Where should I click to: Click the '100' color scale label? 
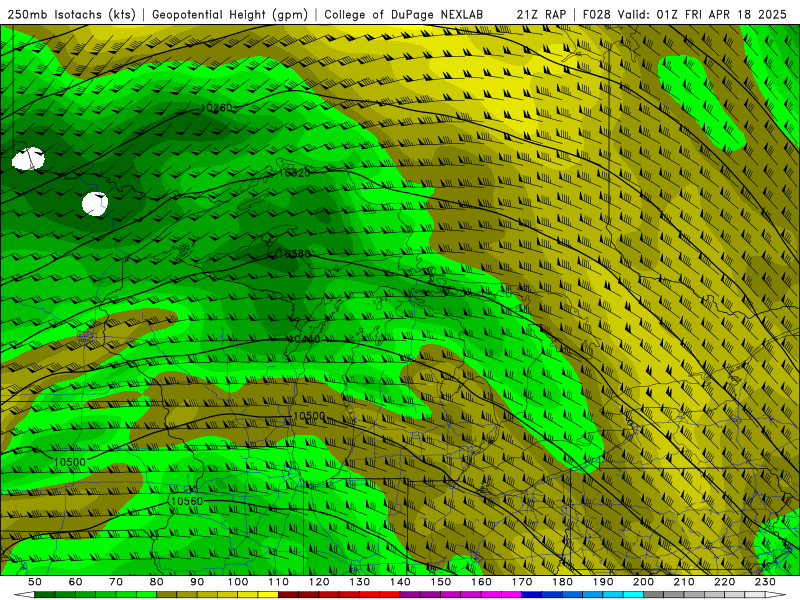click(x=238, y=582)
